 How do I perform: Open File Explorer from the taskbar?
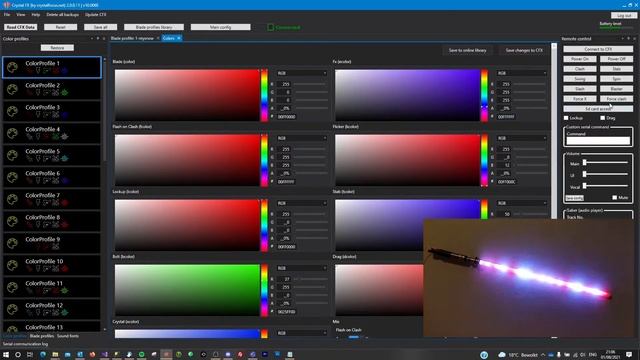coord(55,355)
